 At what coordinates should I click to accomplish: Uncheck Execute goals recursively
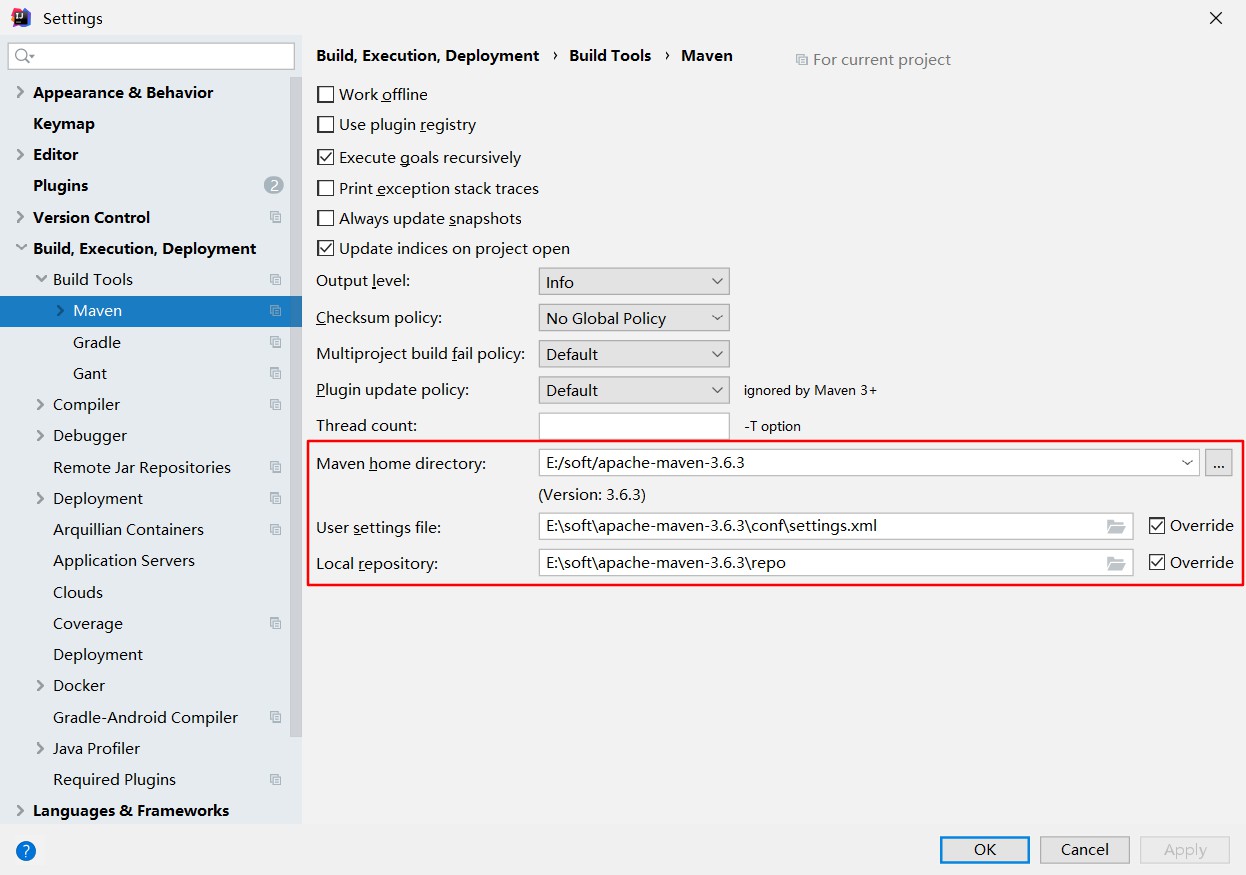tap(325, 157)
